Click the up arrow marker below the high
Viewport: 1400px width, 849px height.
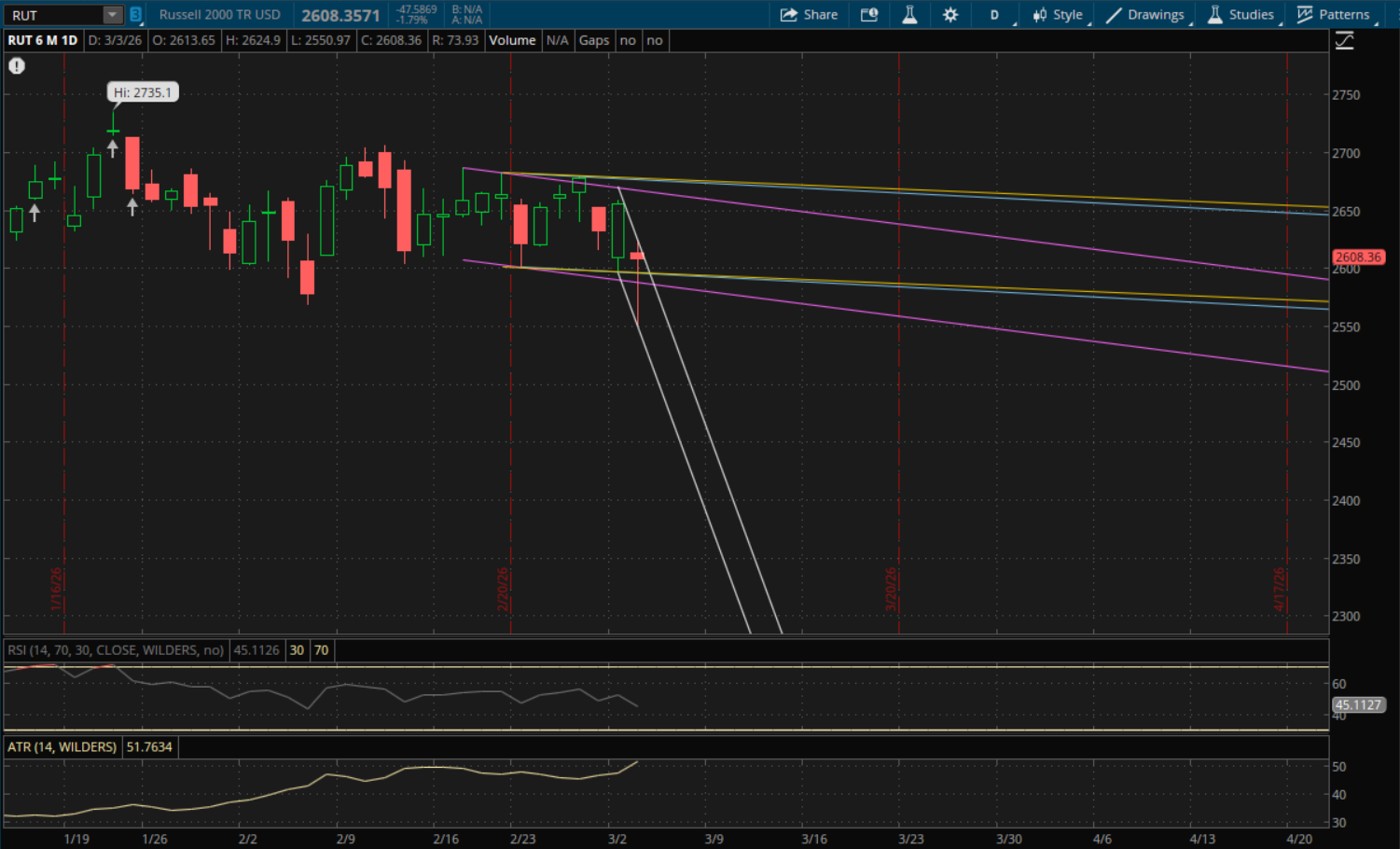[x=113, y=147]
